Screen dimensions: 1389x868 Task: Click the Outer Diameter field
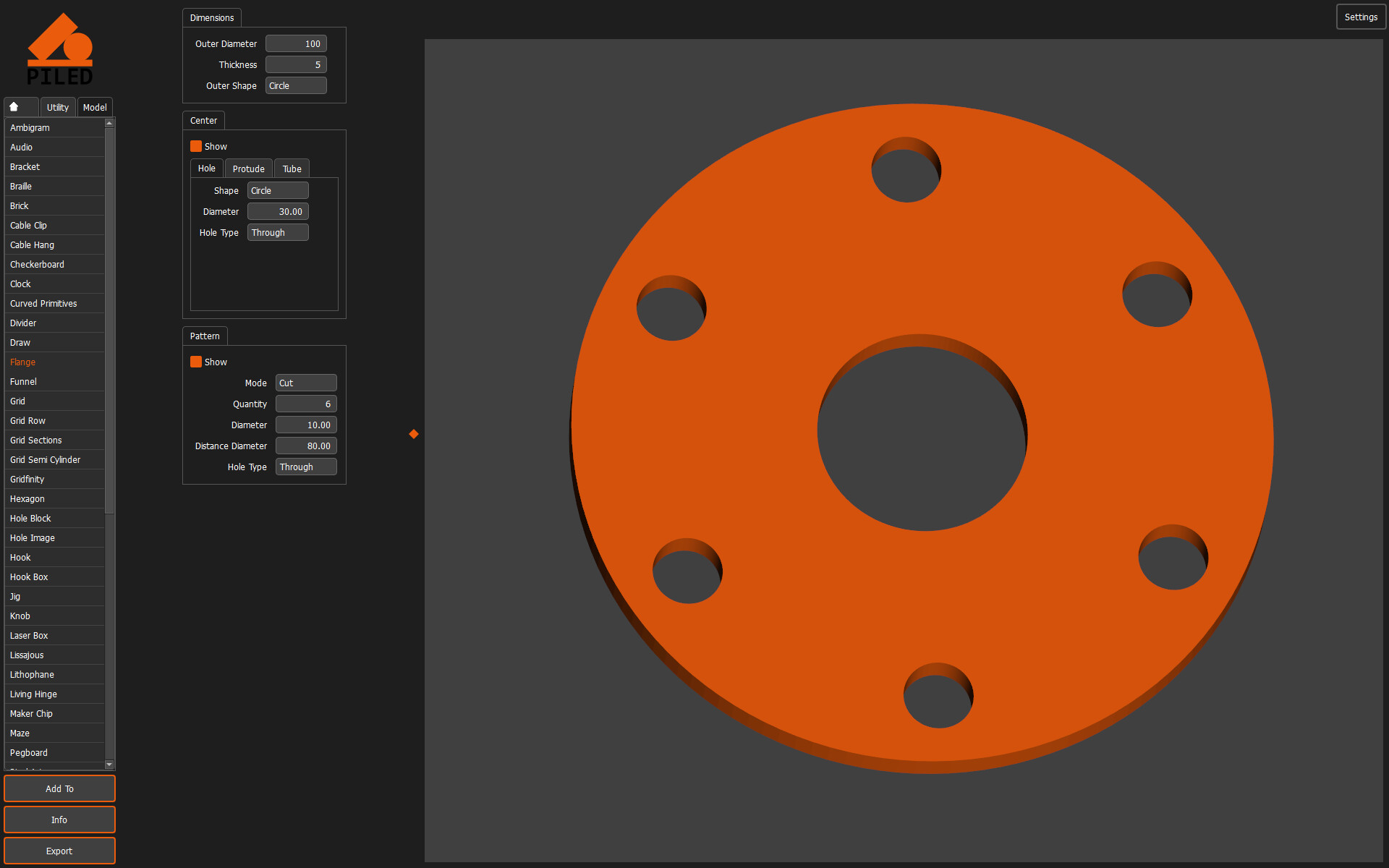tap(296, 43)
